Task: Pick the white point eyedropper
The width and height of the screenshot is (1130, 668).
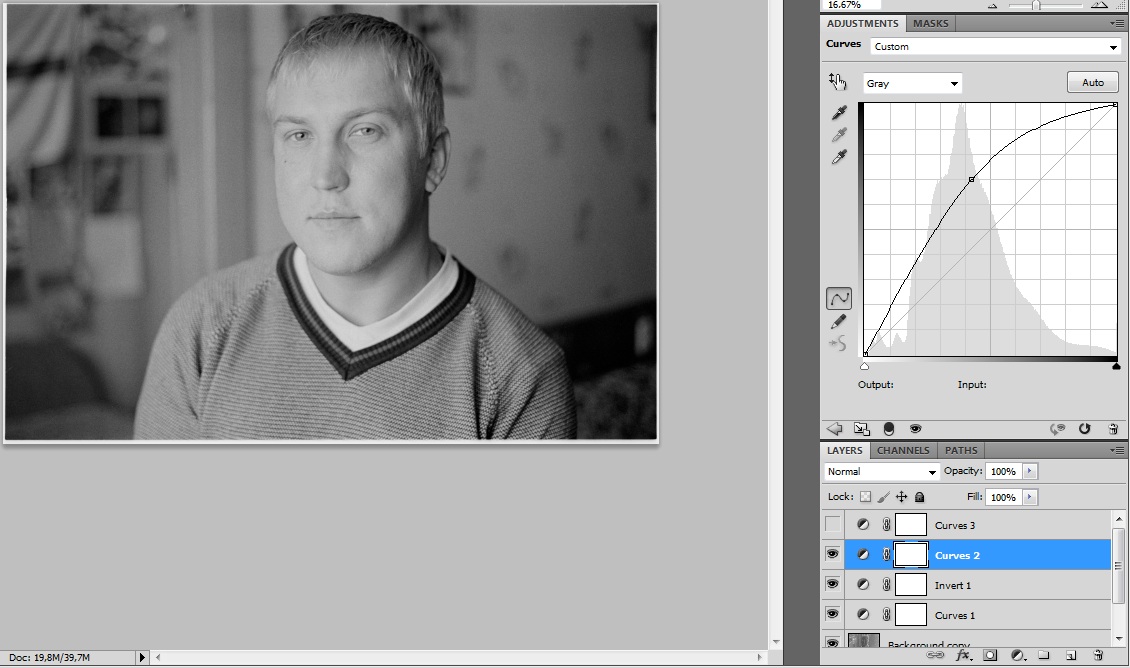Action: [x=839, y=157]
